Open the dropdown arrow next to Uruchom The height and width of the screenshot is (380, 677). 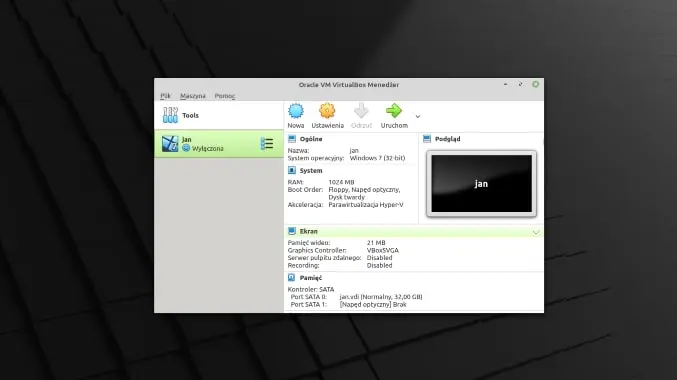[x=418, y=117]
